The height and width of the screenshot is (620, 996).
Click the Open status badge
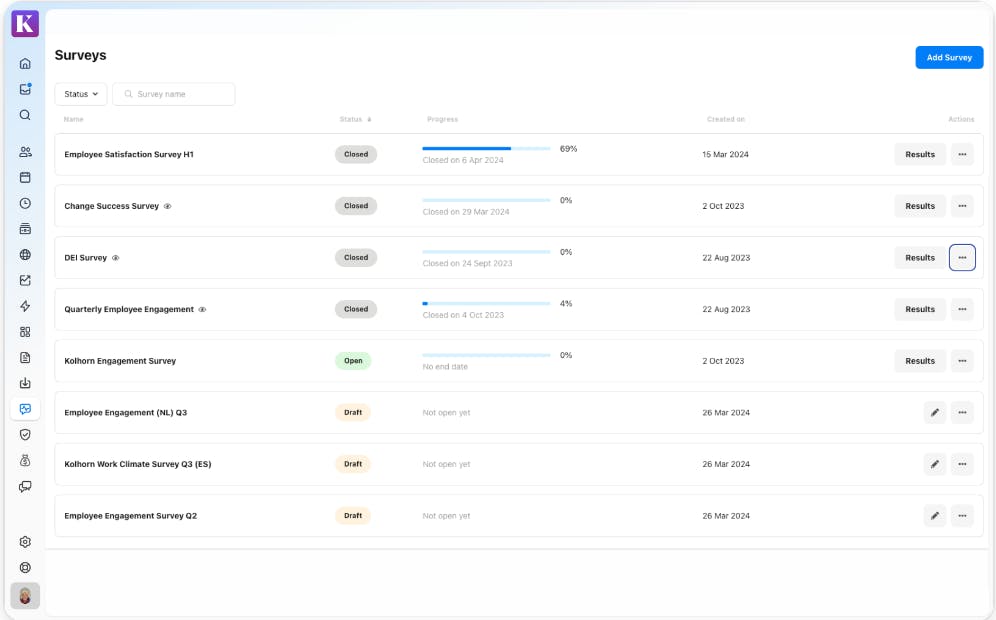353,361
